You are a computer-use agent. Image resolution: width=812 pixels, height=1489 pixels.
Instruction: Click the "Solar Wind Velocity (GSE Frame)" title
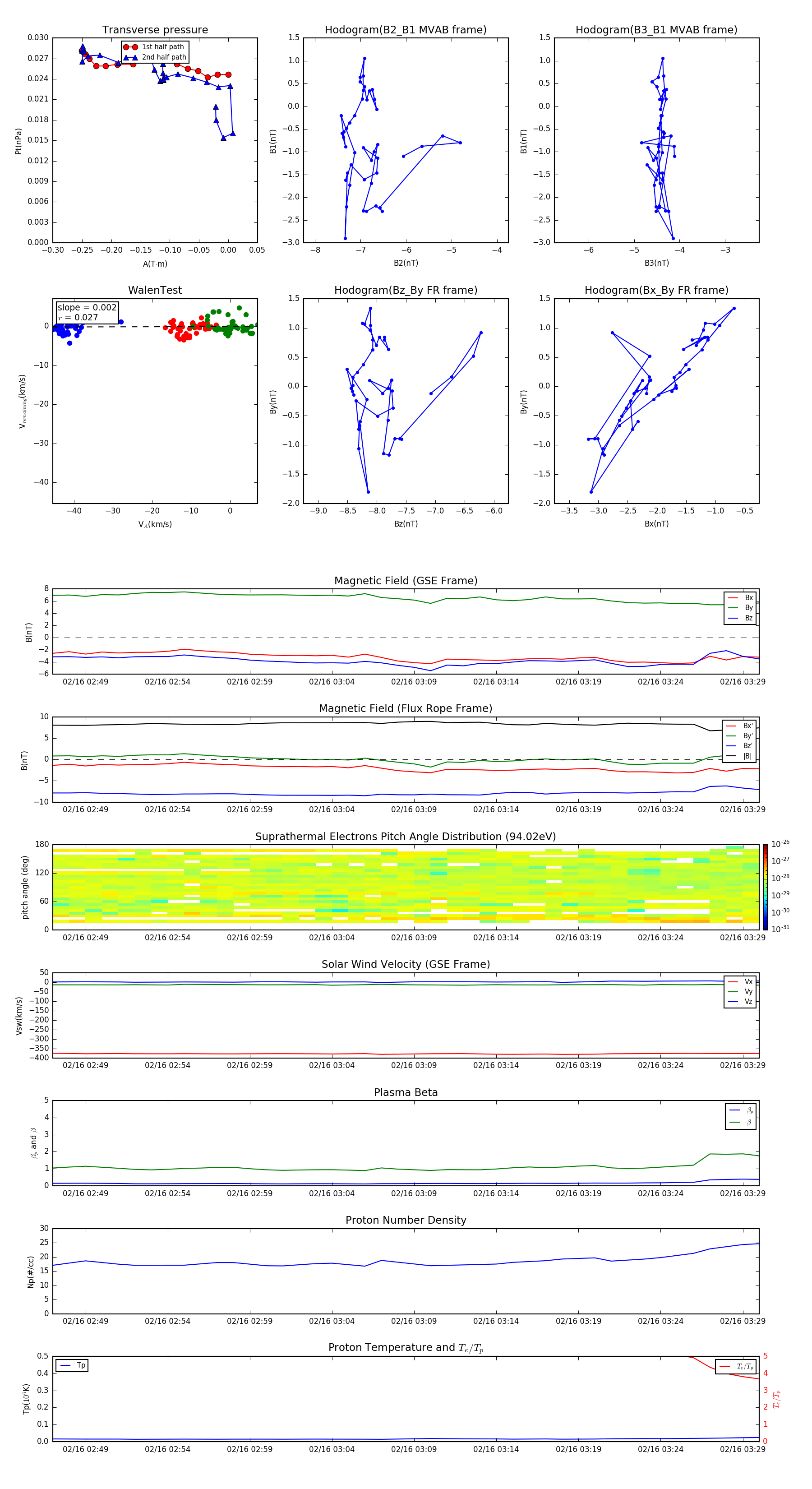pyautogui.click(x=406, y=965)
